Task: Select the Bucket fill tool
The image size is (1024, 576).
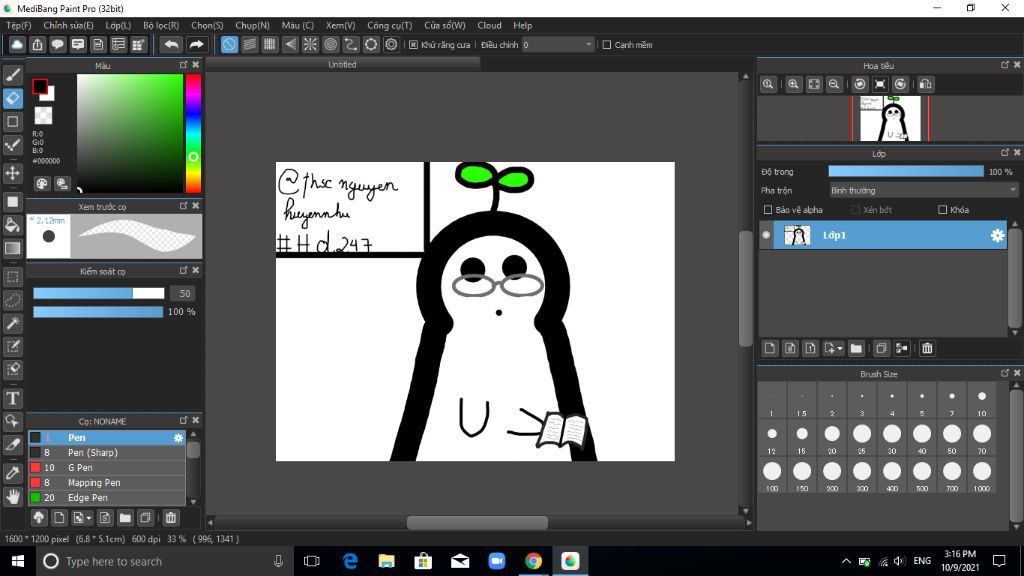Action: [x=12, y=225]
